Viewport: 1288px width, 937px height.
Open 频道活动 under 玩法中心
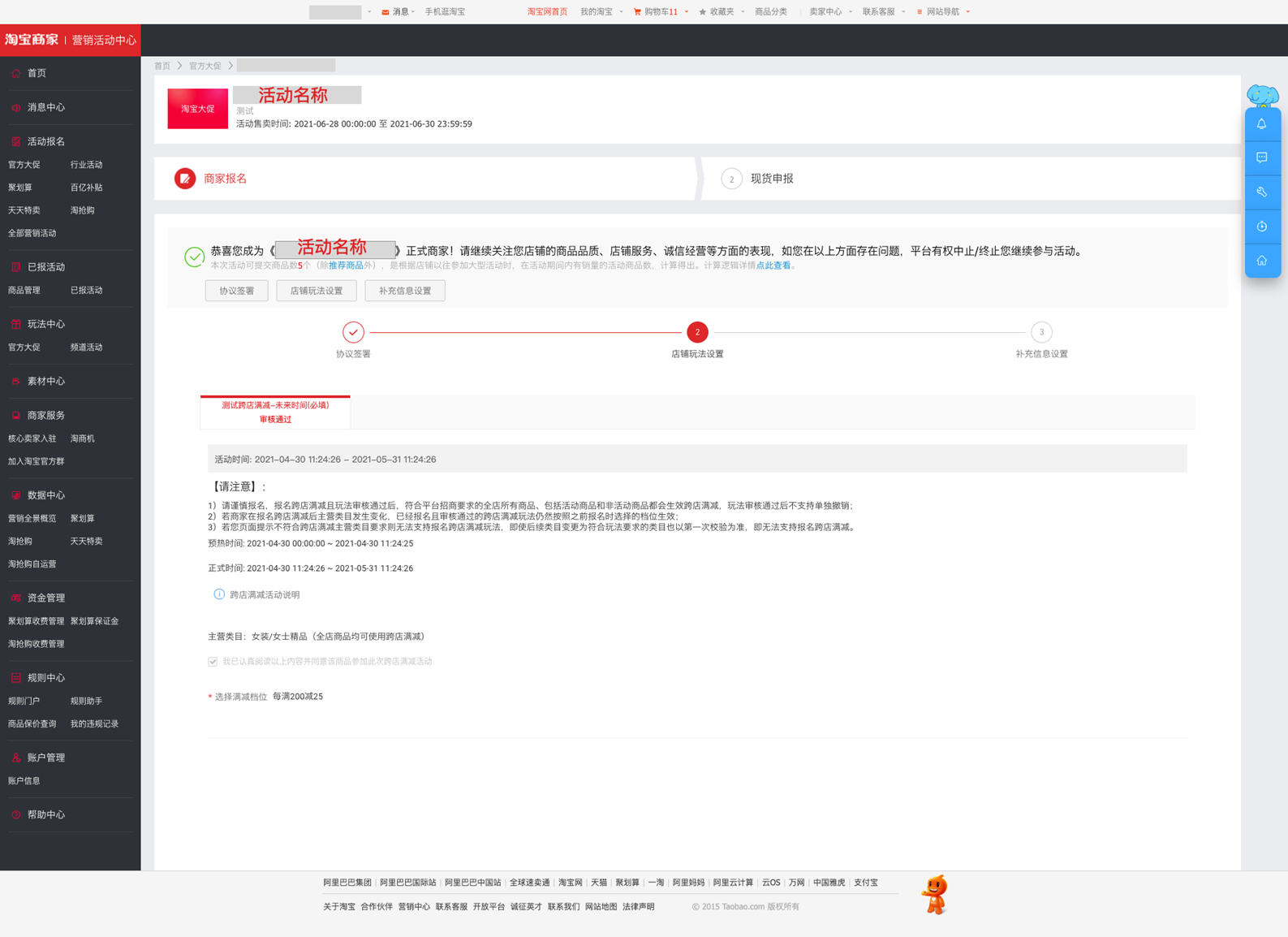[x=86, y=348]
